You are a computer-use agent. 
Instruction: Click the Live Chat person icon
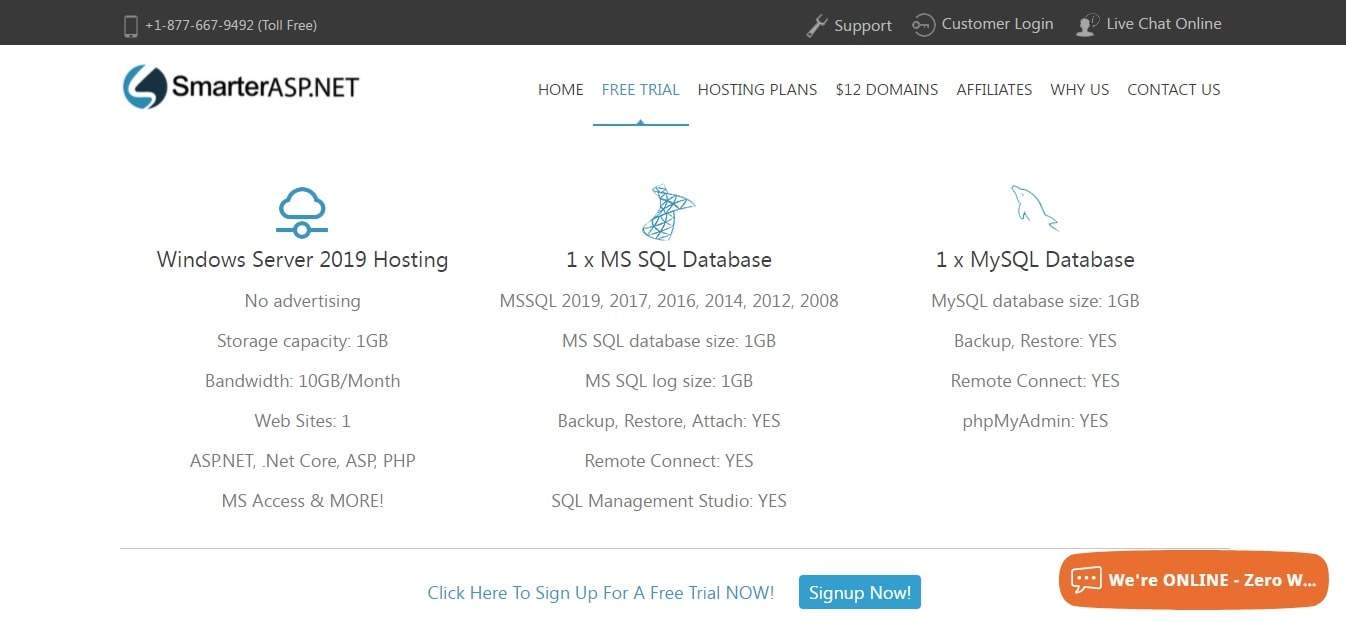coord(1087,25)
